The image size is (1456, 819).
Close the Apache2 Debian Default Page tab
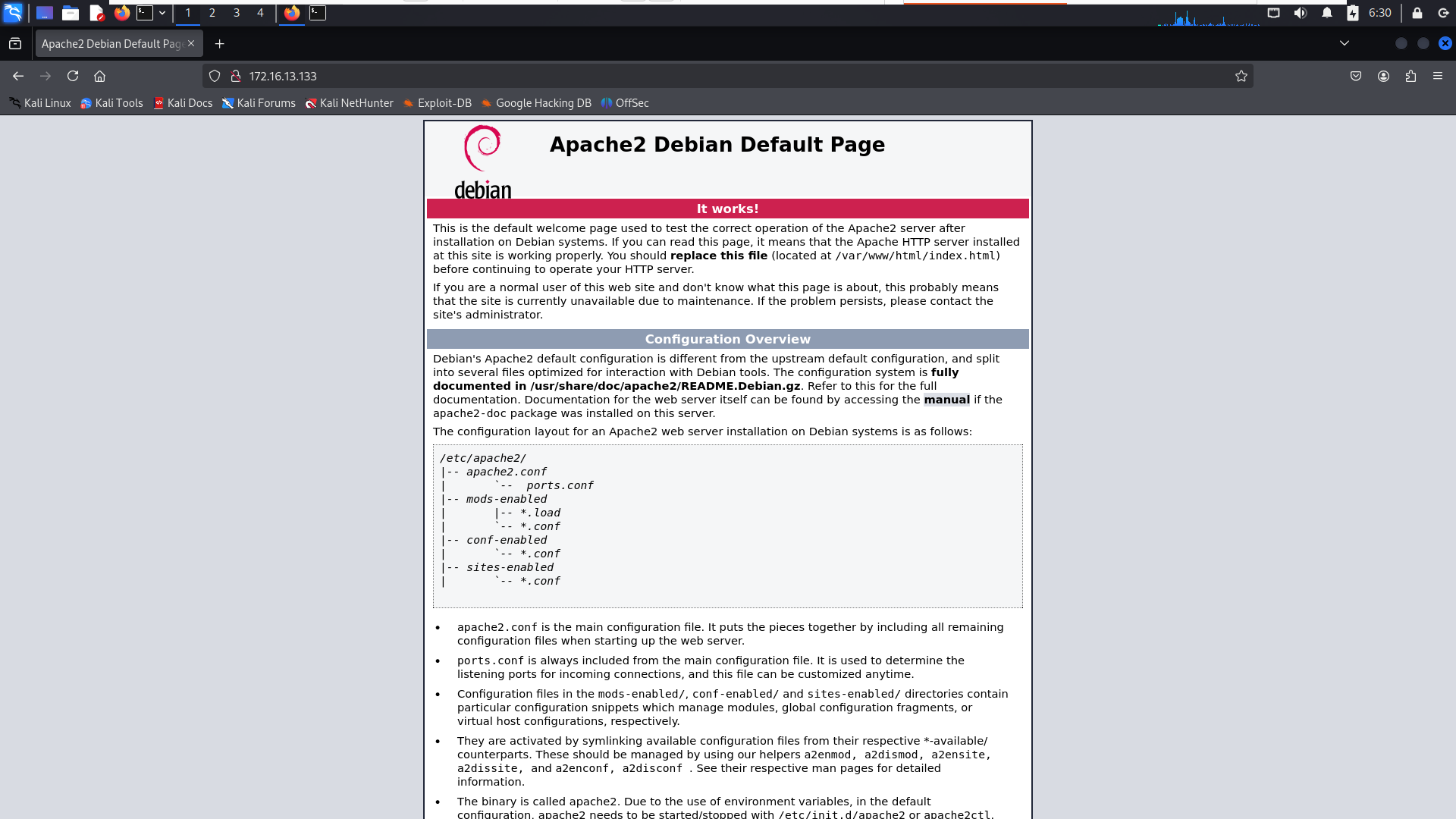tap(191, 44)
